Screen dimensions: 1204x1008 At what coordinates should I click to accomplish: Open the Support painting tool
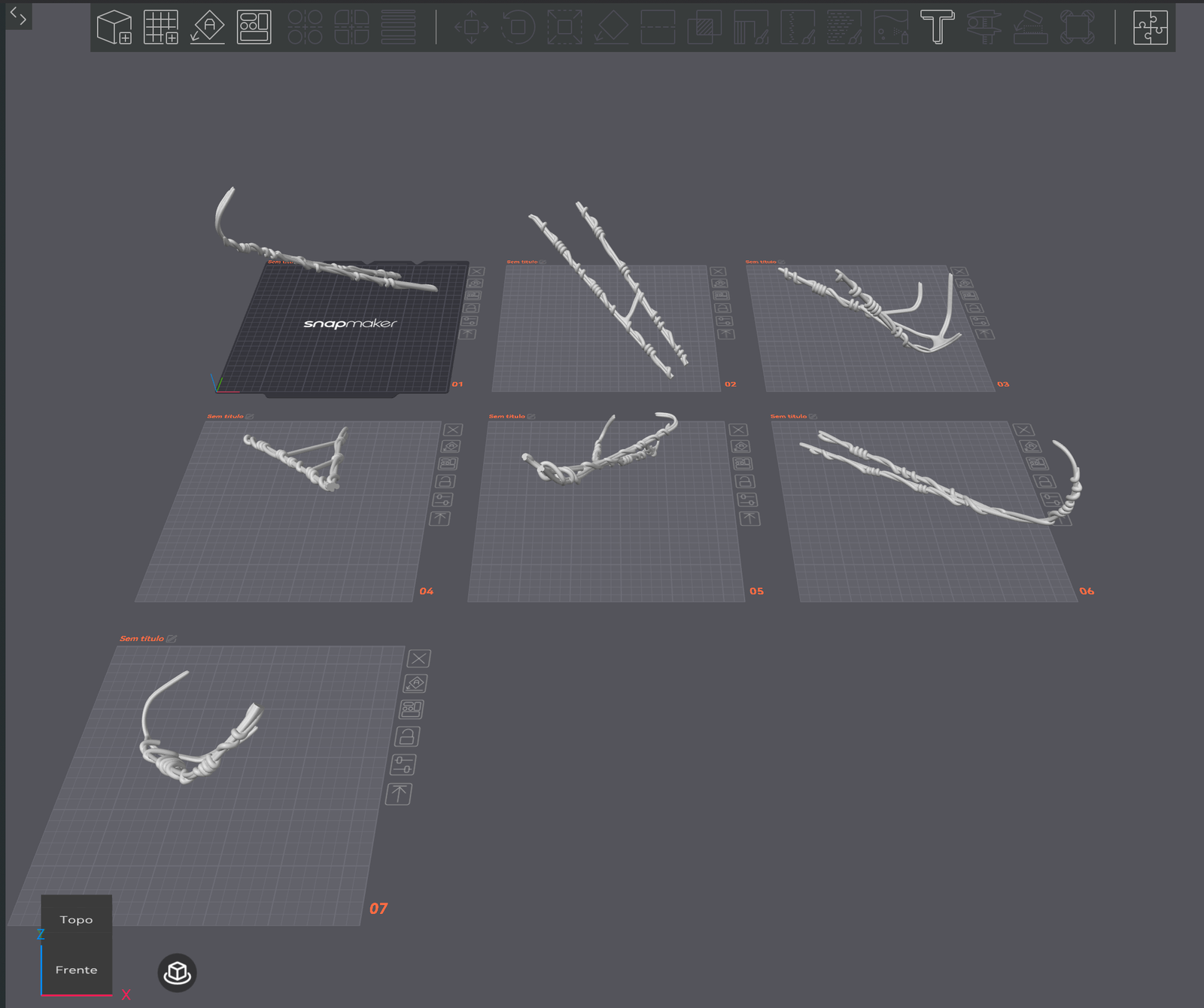coord(751,27)
